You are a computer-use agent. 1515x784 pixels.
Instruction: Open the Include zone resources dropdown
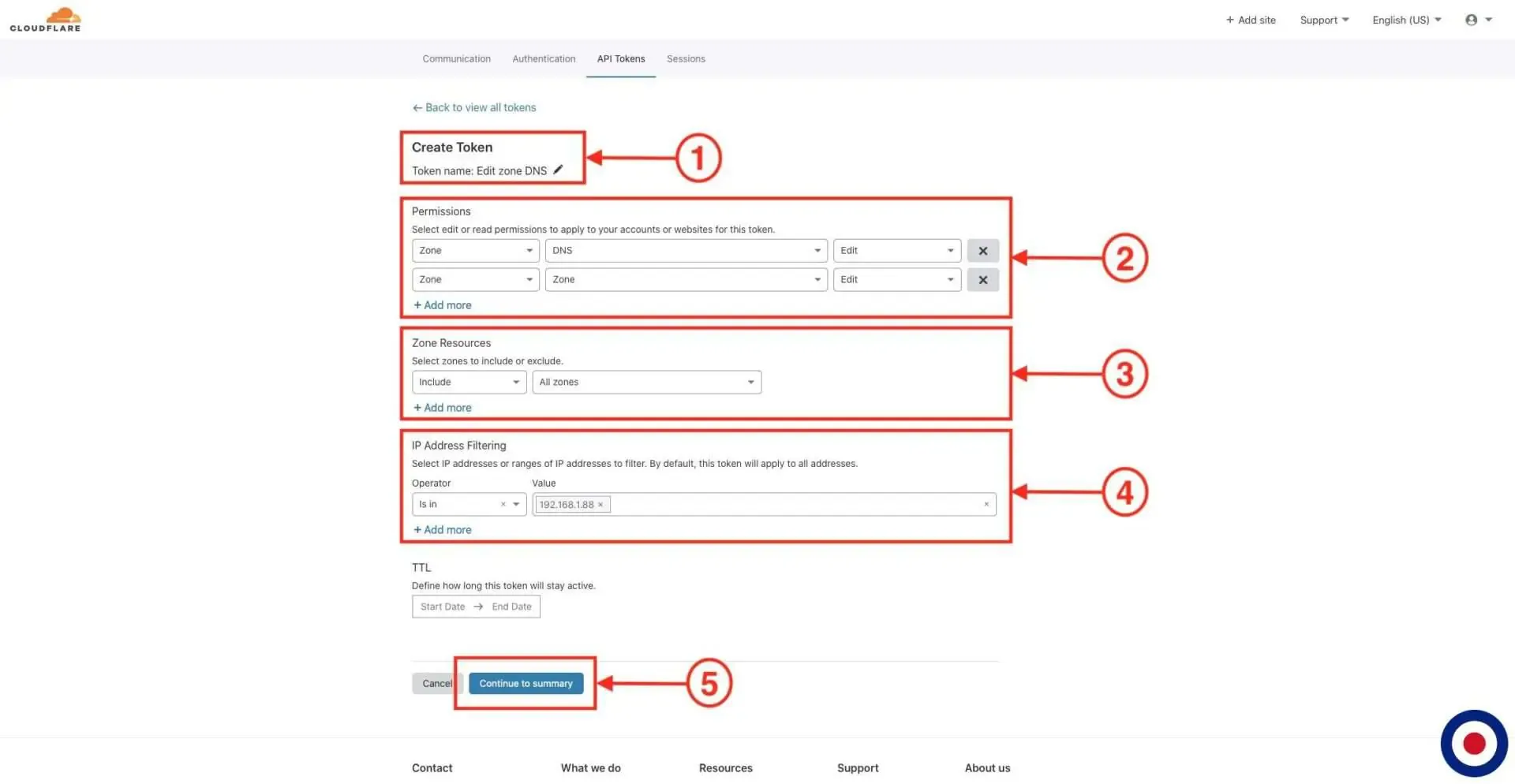pyautogui.click(x=469, y=383)
